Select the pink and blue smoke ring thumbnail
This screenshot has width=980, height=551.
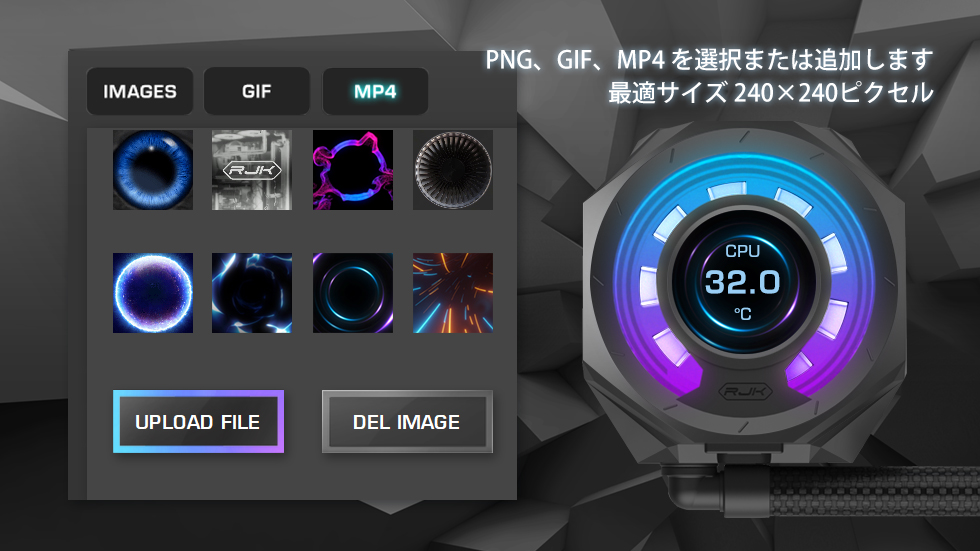coord(352,170)
